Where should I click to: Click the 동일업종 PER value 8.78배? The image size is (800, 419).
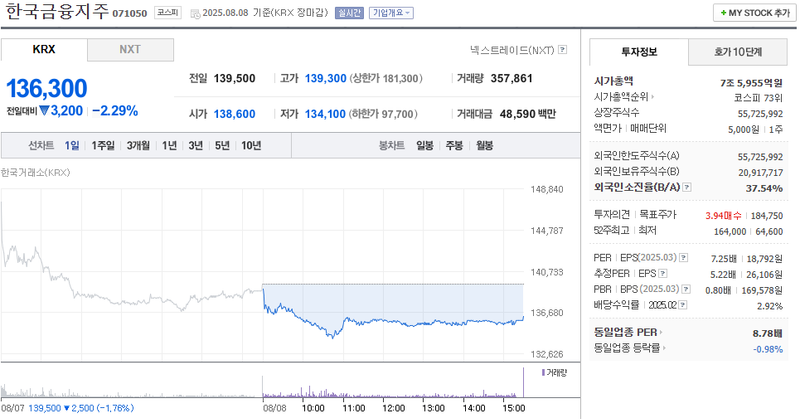[x=768, y=334]
